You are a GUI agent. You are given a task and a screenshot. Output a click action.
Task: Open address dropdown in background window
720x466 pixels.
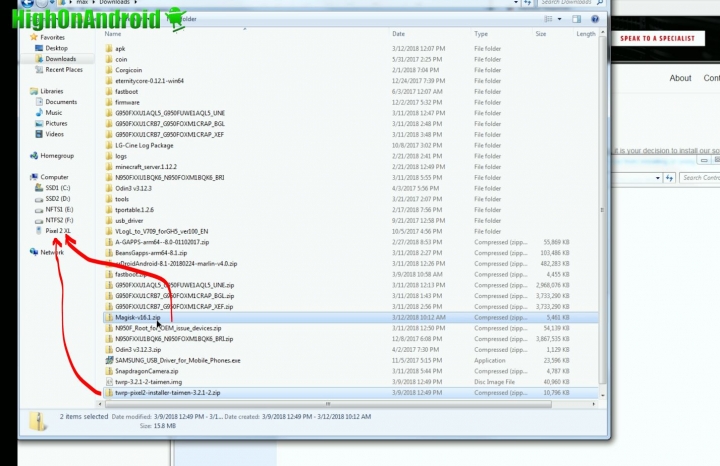pyautogui.click(x=658, y=178)
